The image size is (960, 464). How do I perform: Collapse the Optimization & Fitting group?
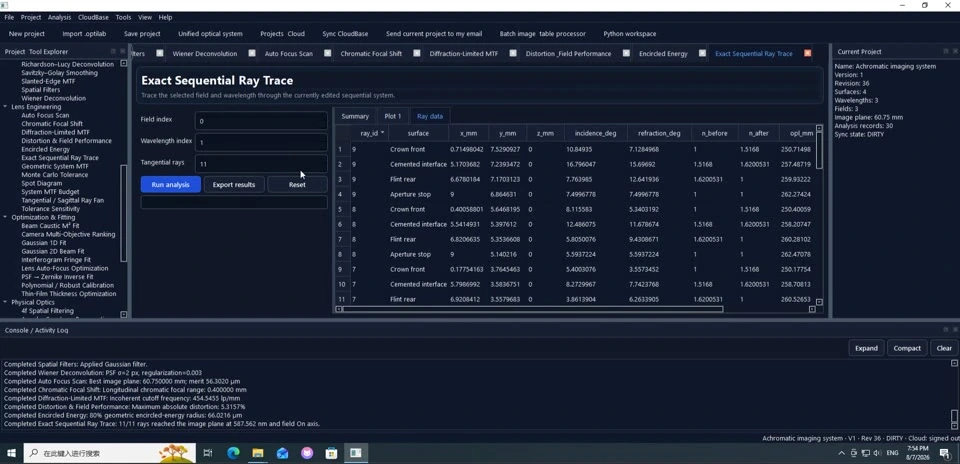(x=6, y=217)
